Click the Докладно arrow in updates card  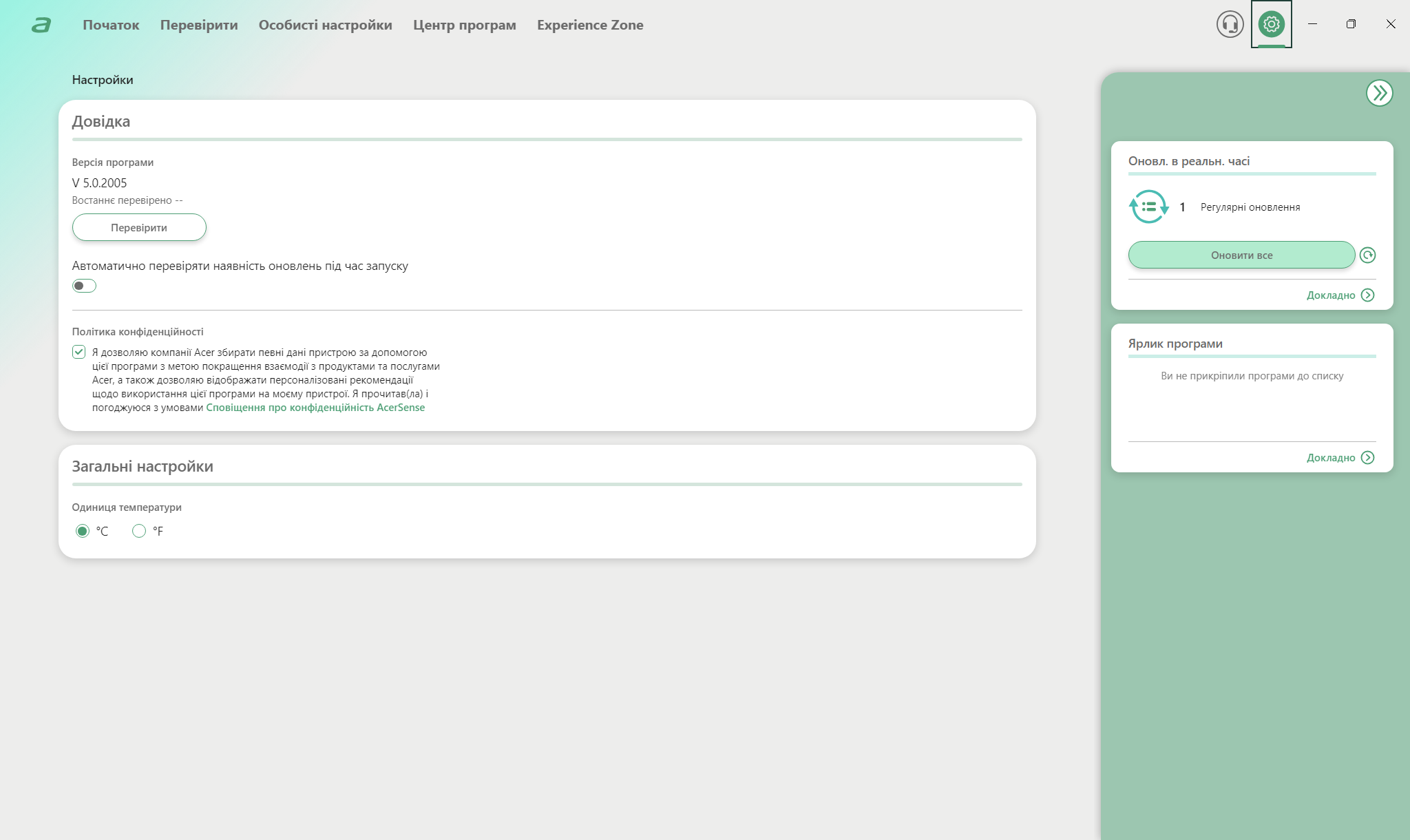pyautogui.click(x=1368, y=295)
